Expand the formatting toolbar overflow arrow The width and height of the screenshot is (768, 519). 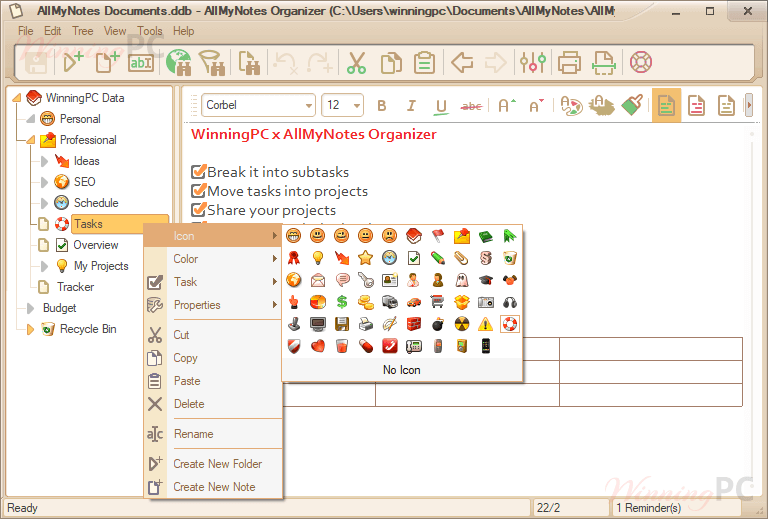point(748,105)
